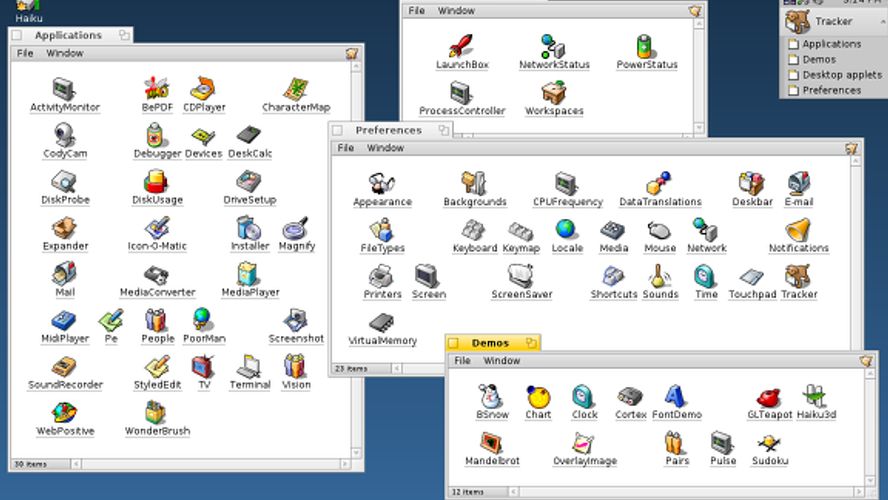The height and width of the screenshot is (500, 888).
Task: Click the Tracker icon in Preferences menu bar
Action: click(x=851, y=148)
